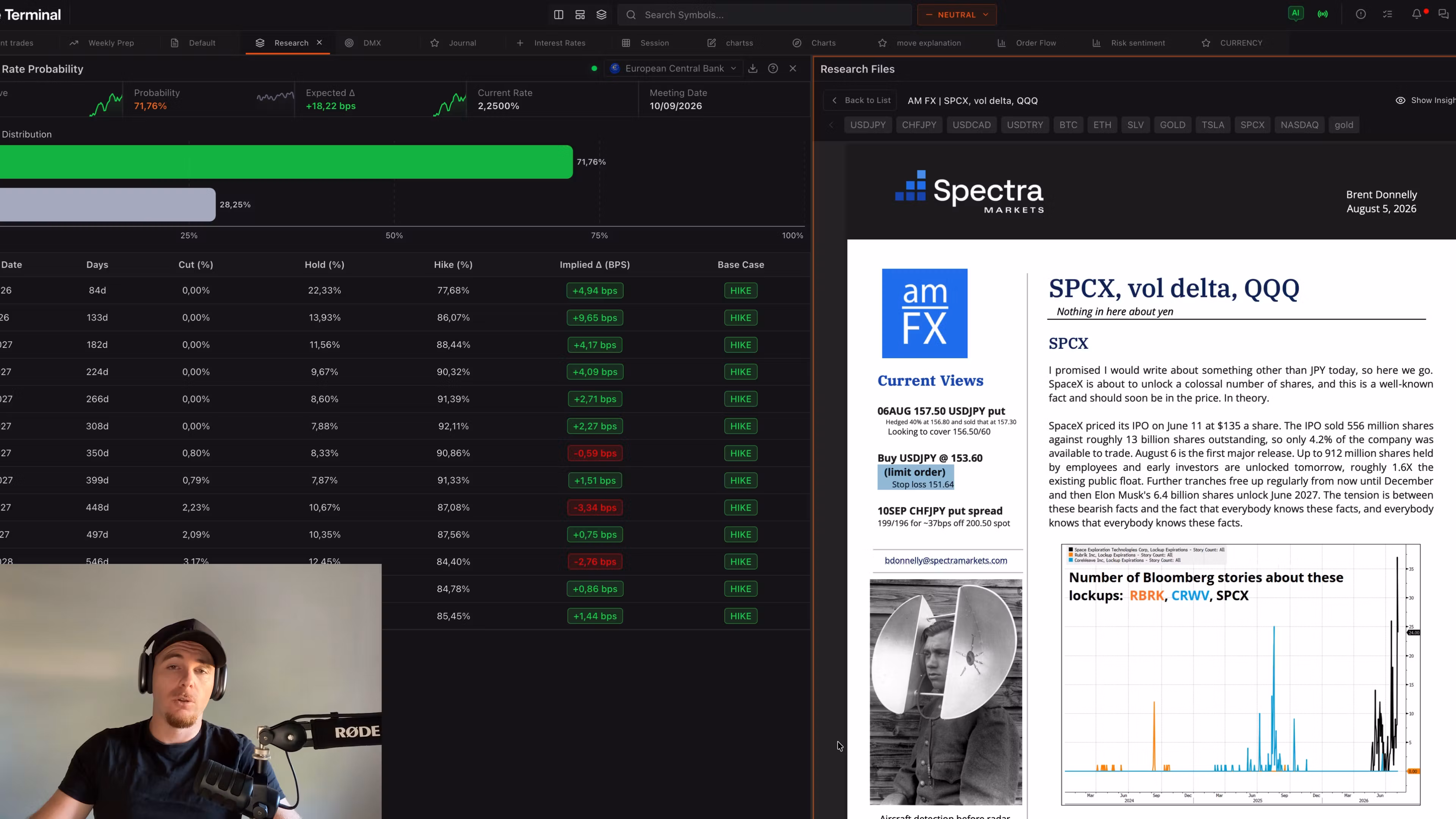Select the NASDAQ tag

click(x=1299, y=125)
